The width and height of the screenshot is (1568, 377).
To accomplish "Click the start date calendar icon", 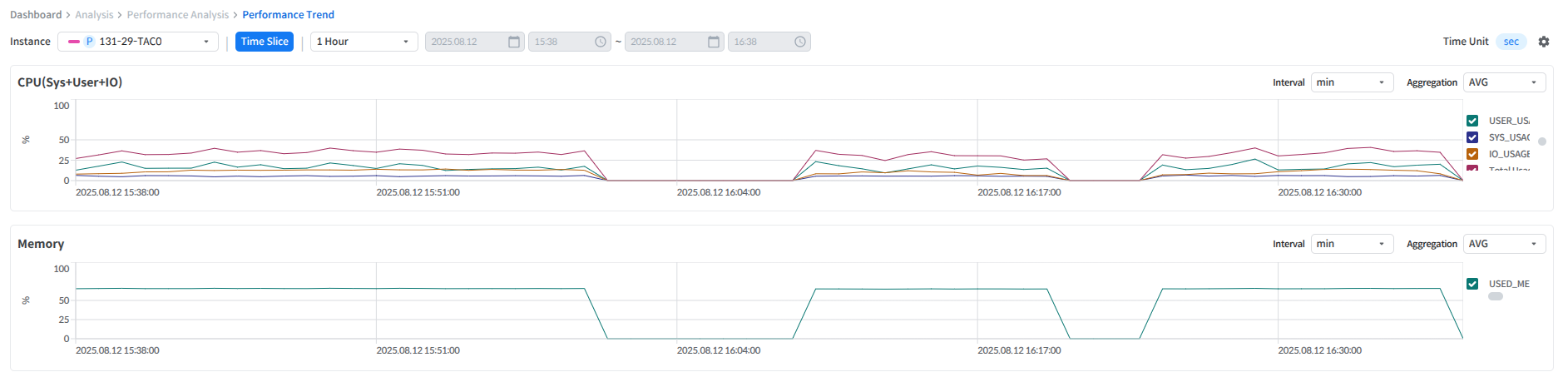I will (x=514, y=42).
